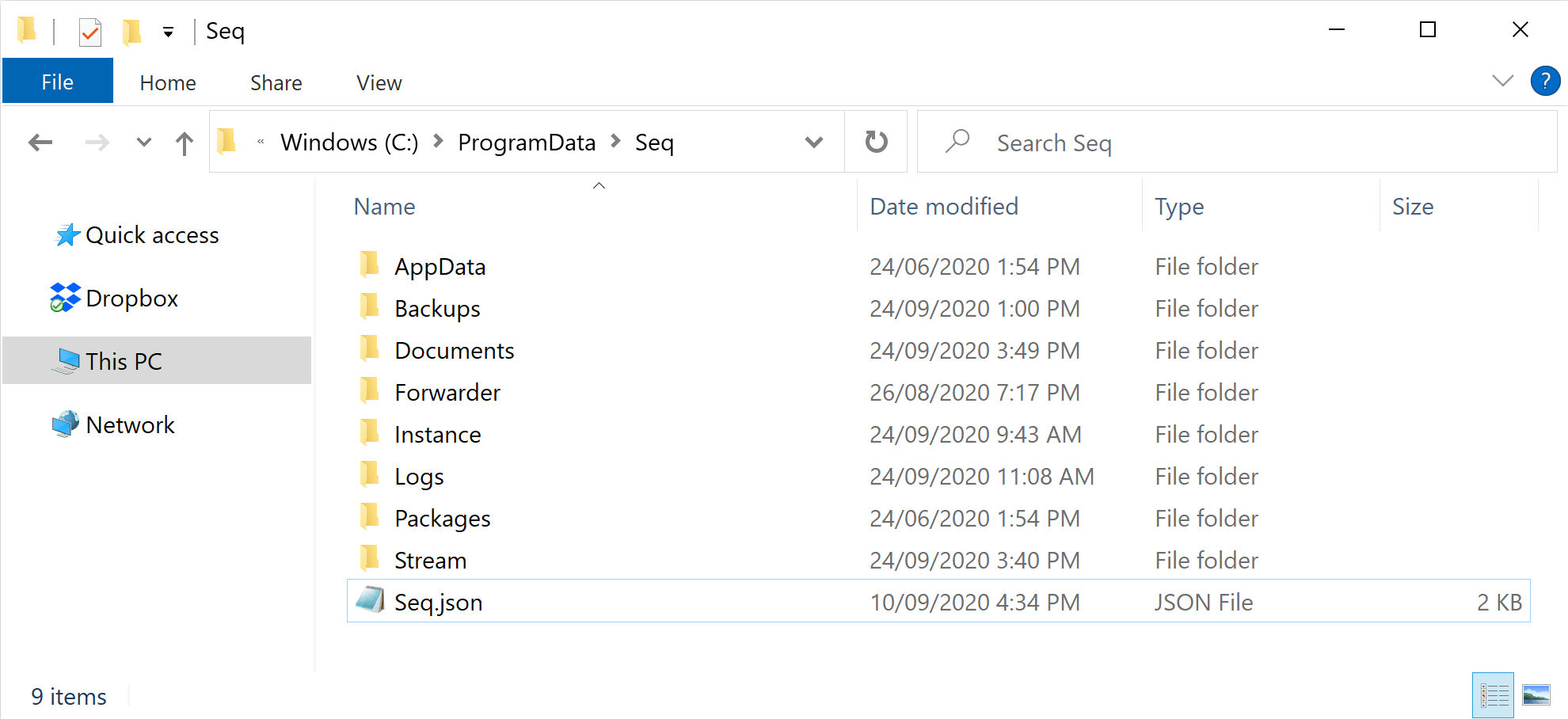The image size is (1568, 719).
Task: Open the Customize Quick Access Toolbar dropdown
Action: [x=168, y=32]
